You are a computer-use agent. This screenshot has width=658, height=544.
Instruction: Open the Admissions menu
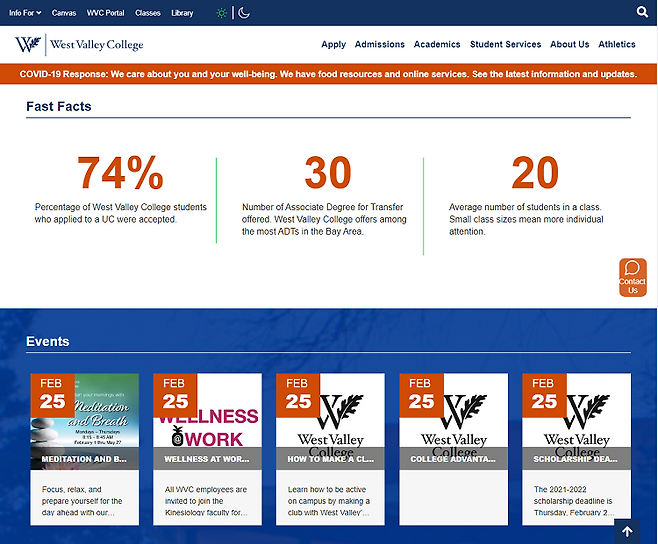(x=380, y=44)
